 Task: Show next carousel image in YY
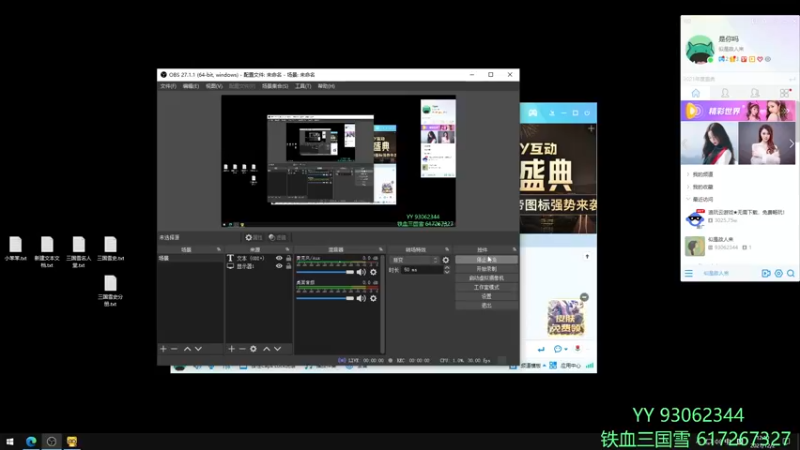pos(791,143)
